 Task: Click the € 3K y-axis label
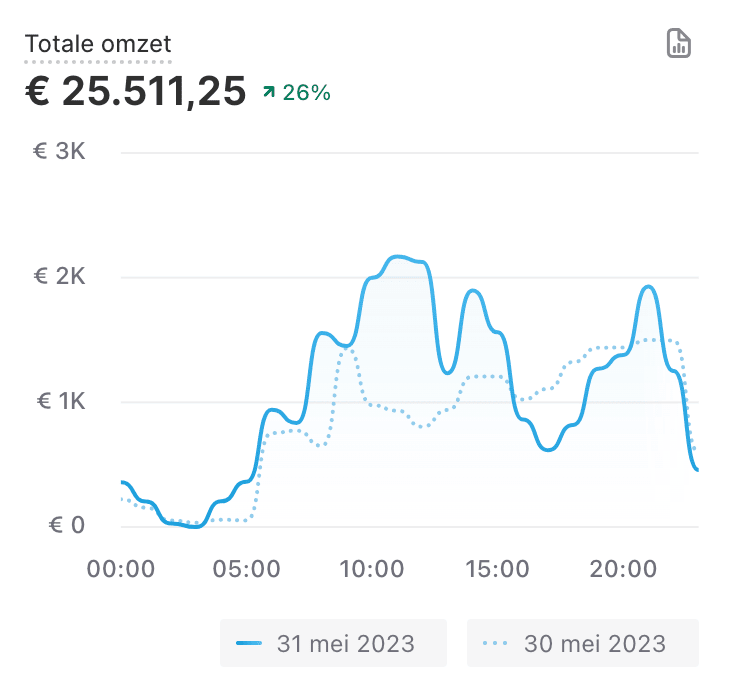[x=60, y=152]
